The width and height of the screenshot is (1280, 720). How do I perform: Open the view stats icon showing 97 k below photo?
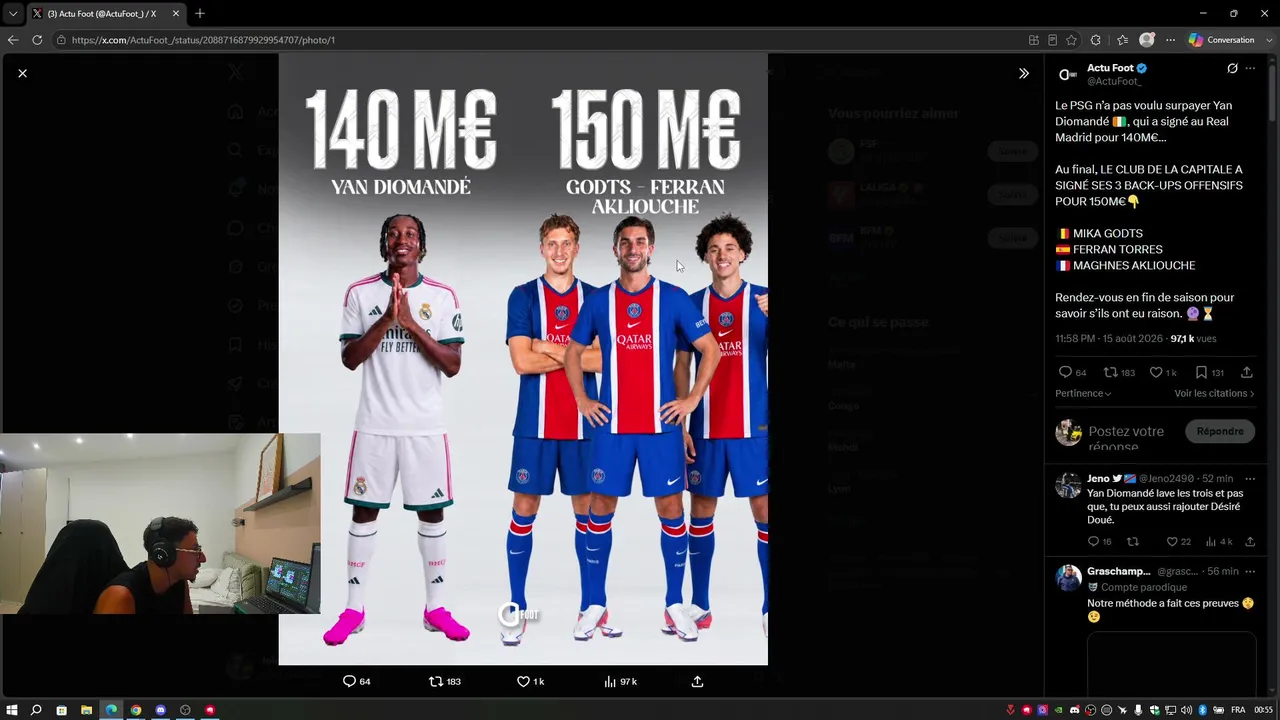click(x=610, y=681)
